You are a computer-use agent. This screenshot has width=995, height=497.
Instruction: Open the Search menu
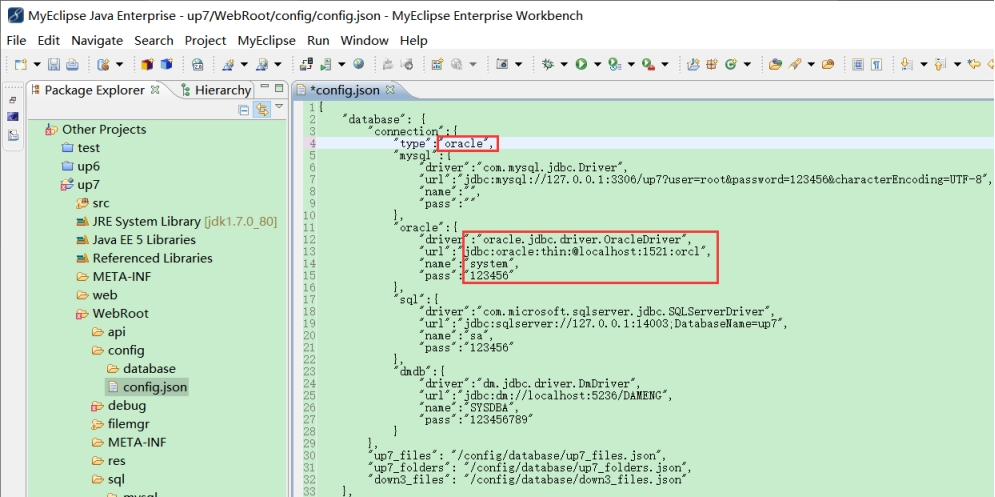tap(154, 40)
